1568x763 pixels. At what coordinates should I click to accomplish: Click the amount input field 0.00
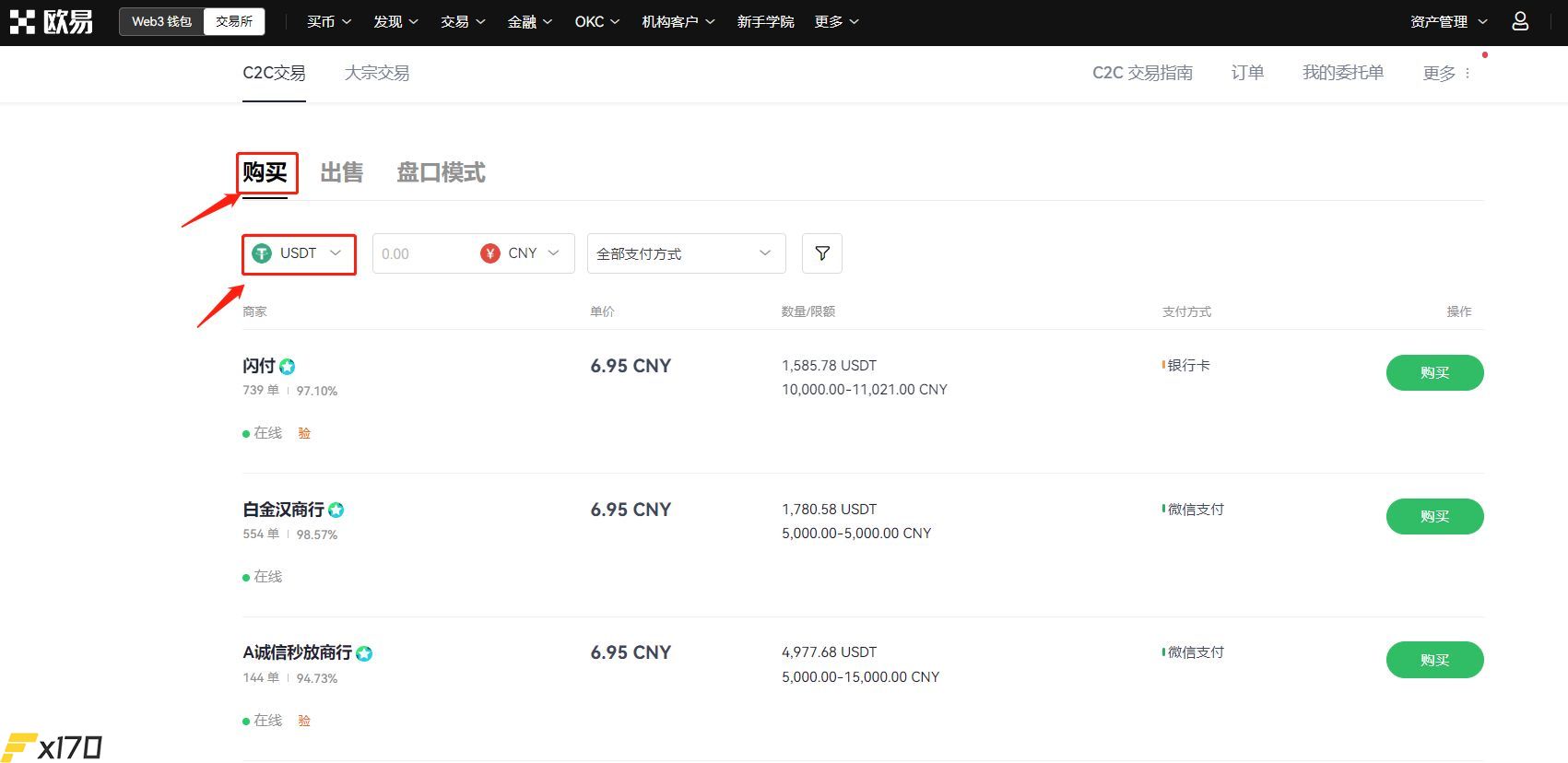[x=424, y=253]
